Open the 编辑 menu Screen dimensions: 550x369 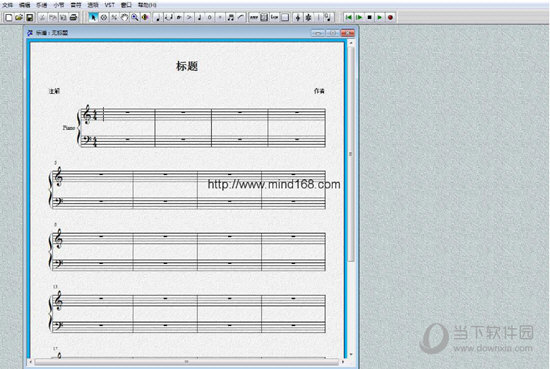[x=25, y=5]
